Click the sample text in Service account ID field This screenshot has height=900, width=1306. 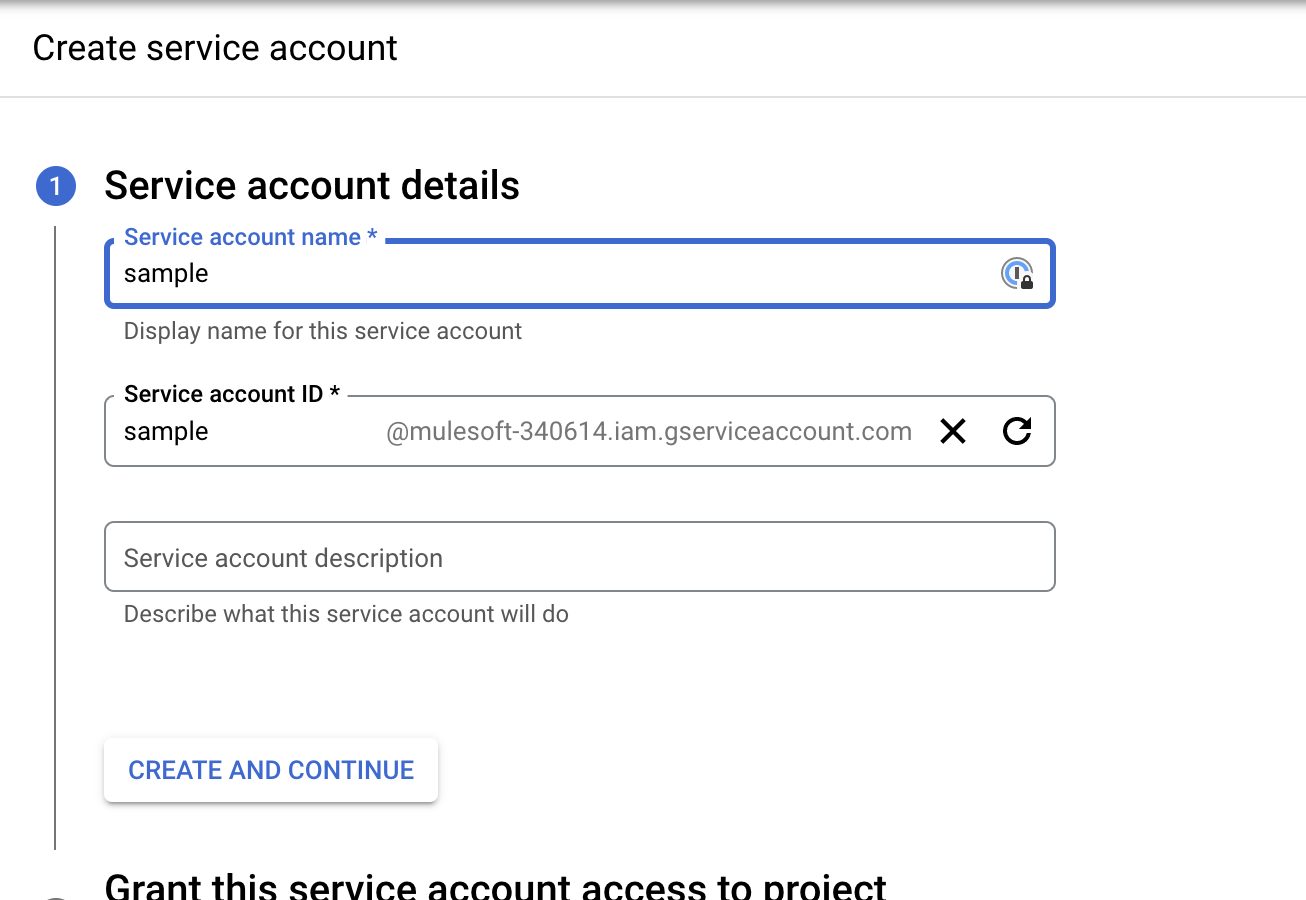click(x=166, y=432)
